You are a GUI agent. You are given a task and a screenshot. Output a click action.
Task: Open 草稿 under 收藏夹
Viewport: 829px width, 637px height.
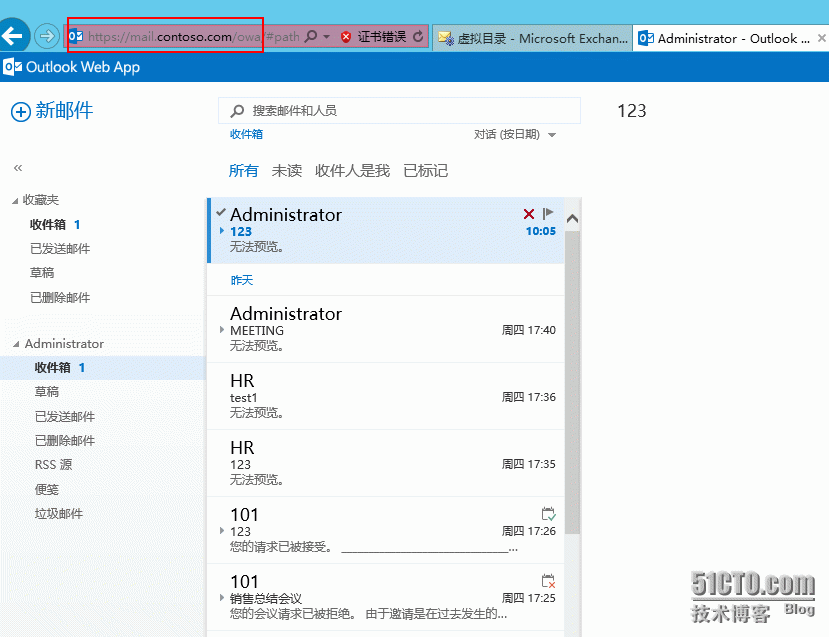click(42, 273)
